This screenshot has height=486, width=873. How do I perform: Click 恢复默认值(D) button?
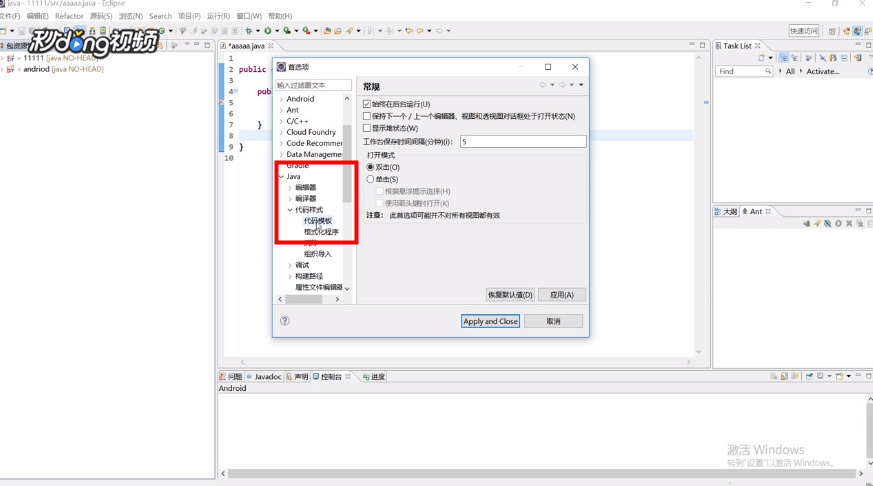coord(510,295)
